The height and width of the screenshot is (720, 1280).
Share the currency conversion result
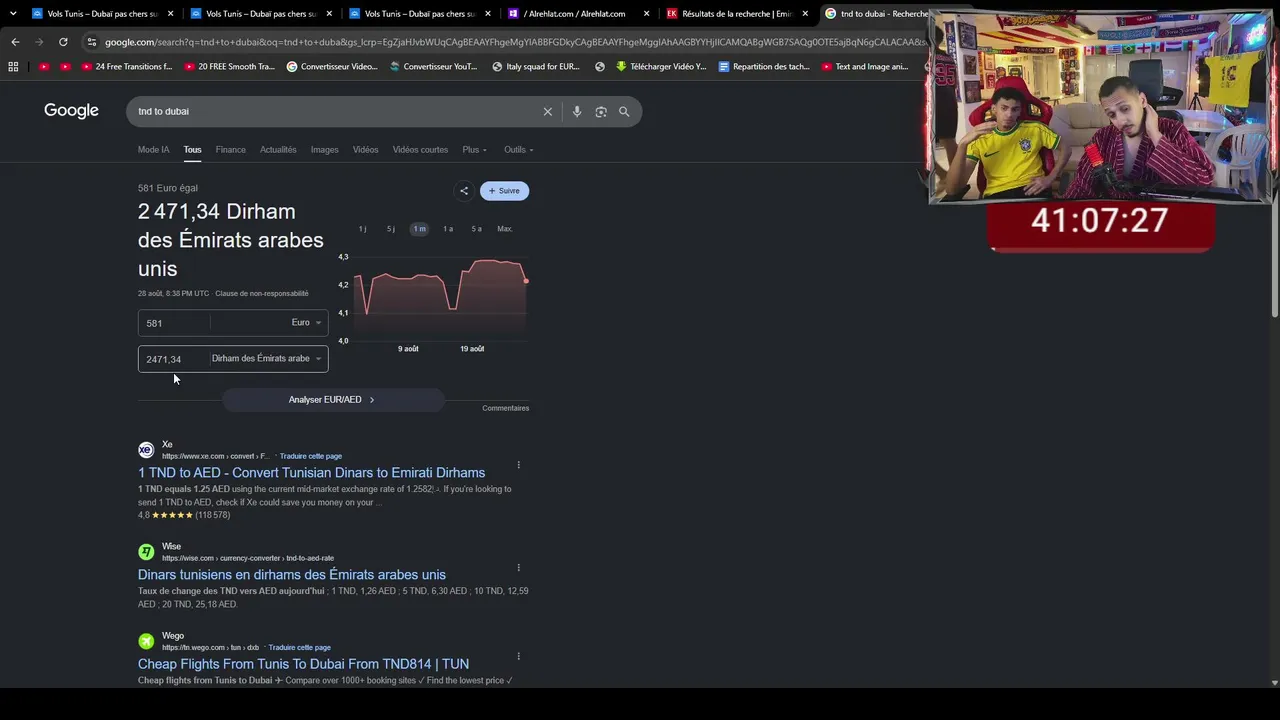coord(463,191)
